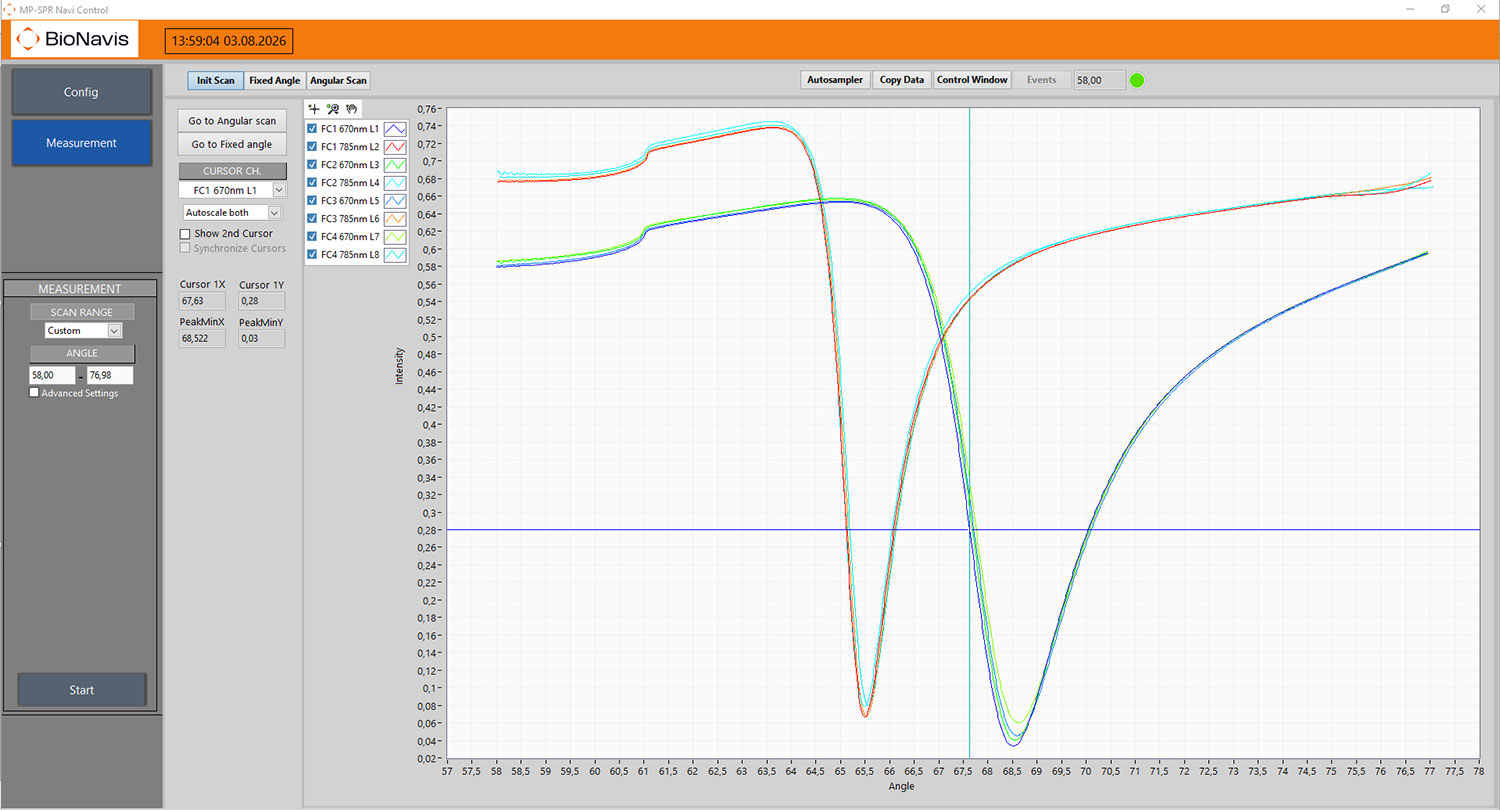The height and width of the screenshot is (810, 1500).
Task: Expand the Scan Range Custom dropdown
Action: pyautogui.click(x=83, y=330)
